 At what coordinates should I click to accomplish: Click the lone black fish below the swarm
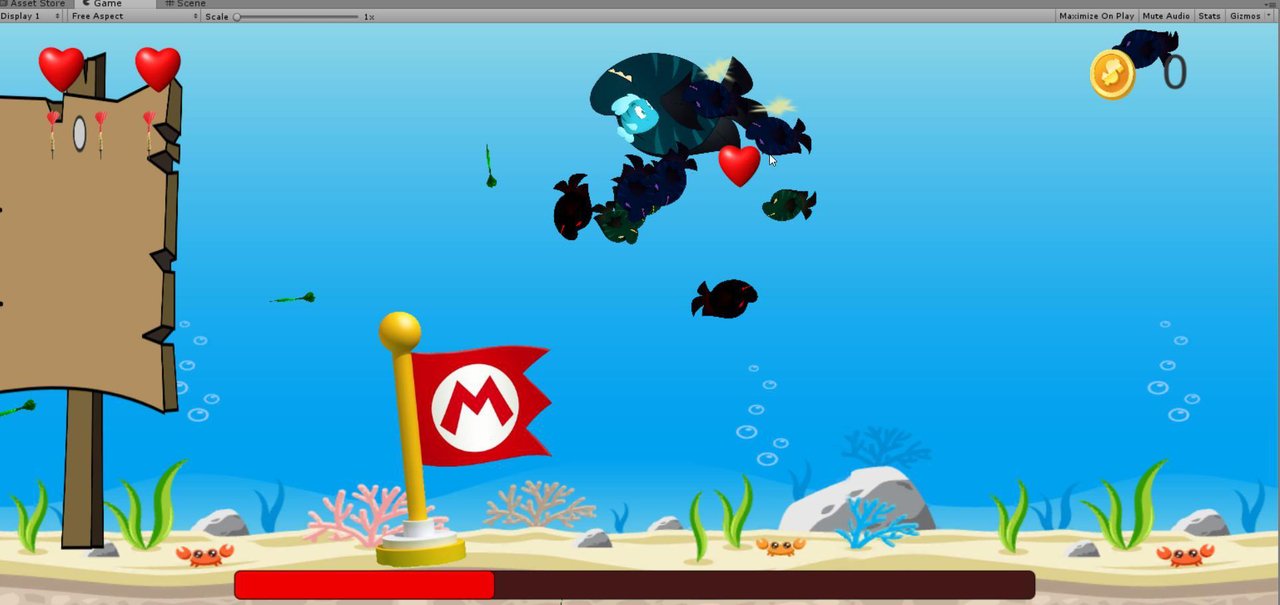(x=724, y=299)
